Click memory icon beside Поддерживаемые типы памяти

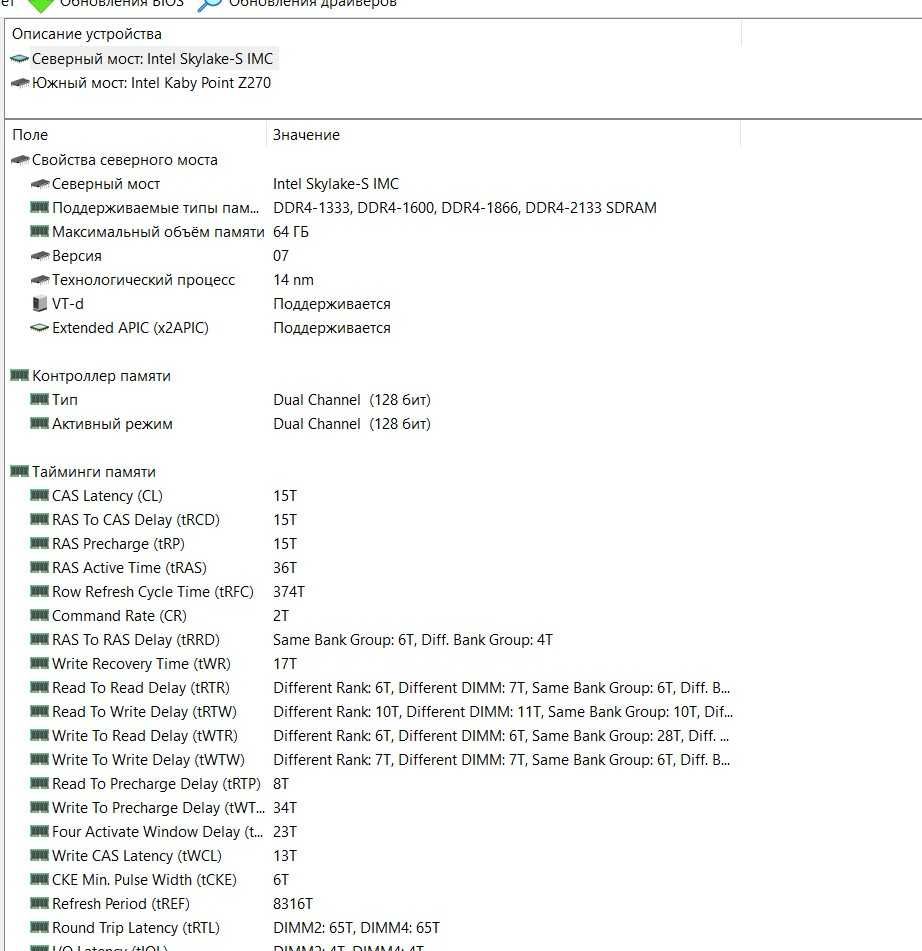[x=39, y=207]
